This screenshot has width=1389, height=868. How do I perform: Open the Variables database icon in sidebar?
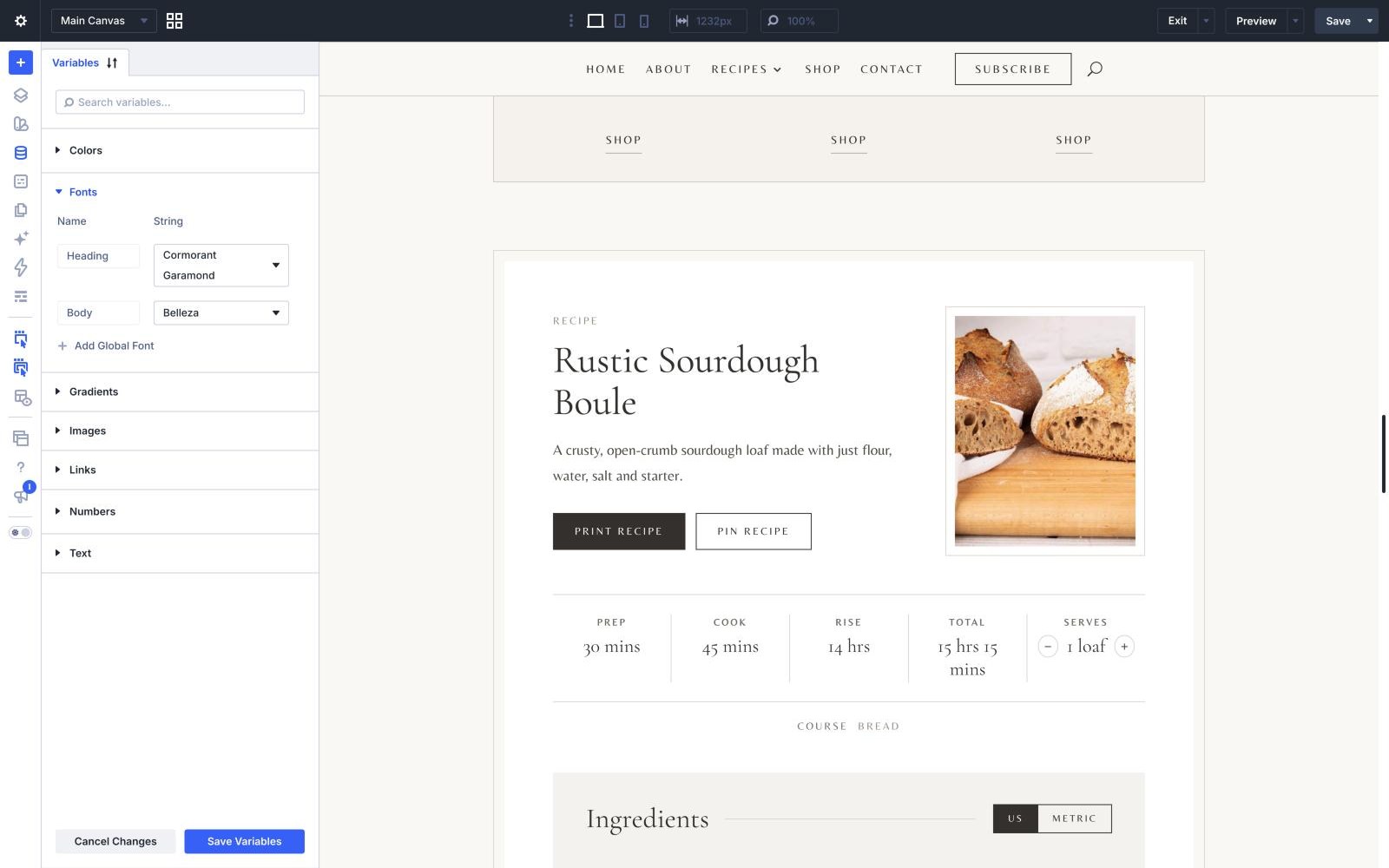pos(21,153)
